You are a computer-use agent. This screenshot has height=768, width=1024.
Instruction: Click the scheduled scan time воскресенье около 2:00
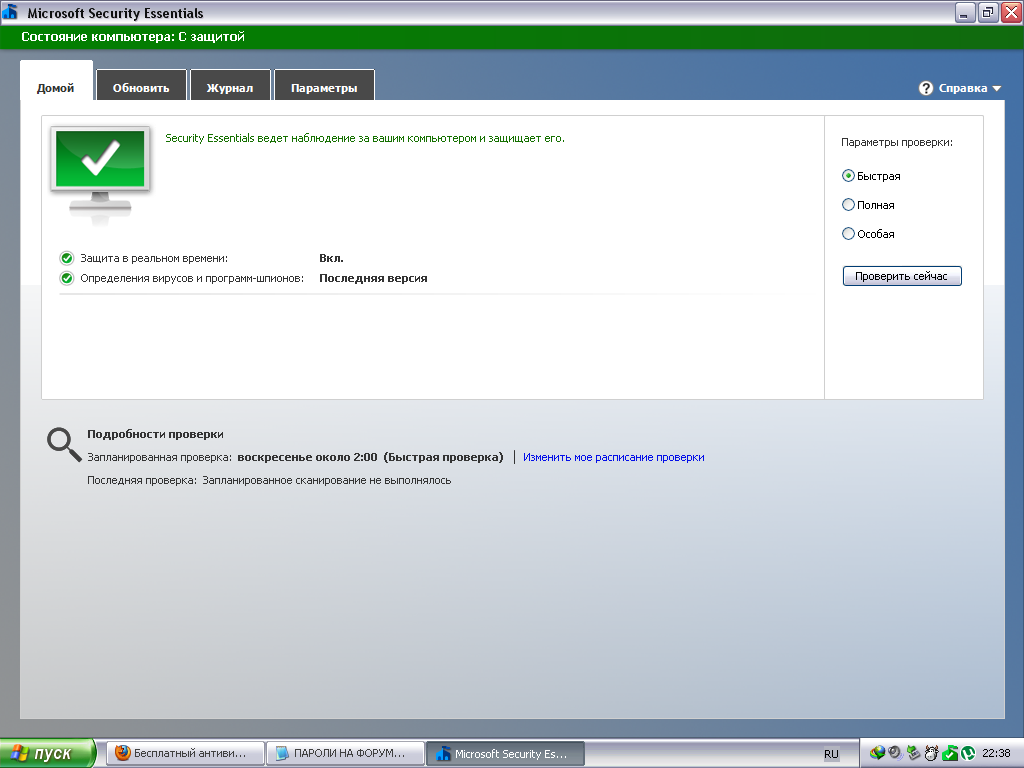(307, 457)
